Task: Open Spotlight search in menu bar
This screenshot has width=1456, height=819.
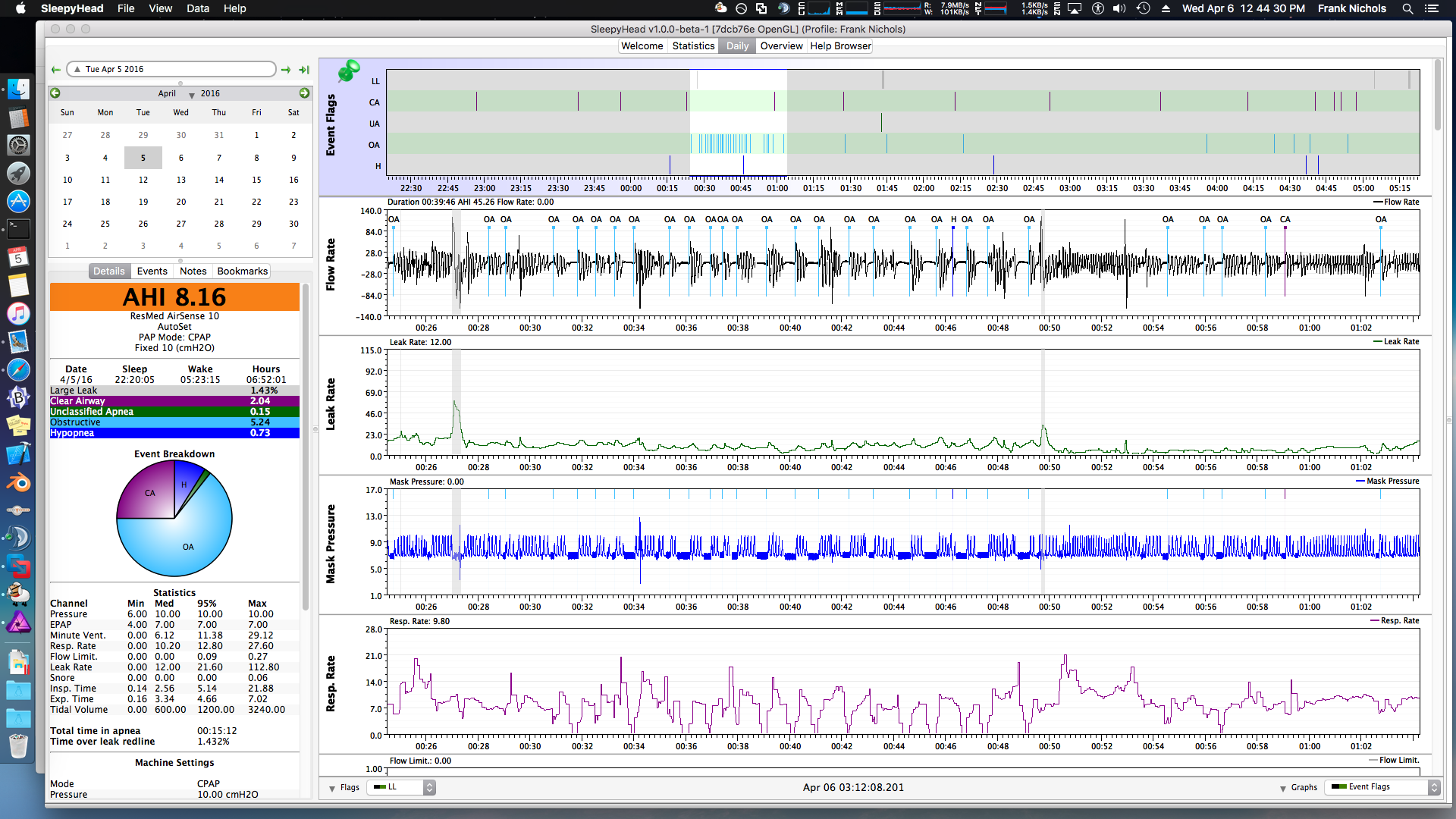Action: [x=1407, y=8]
